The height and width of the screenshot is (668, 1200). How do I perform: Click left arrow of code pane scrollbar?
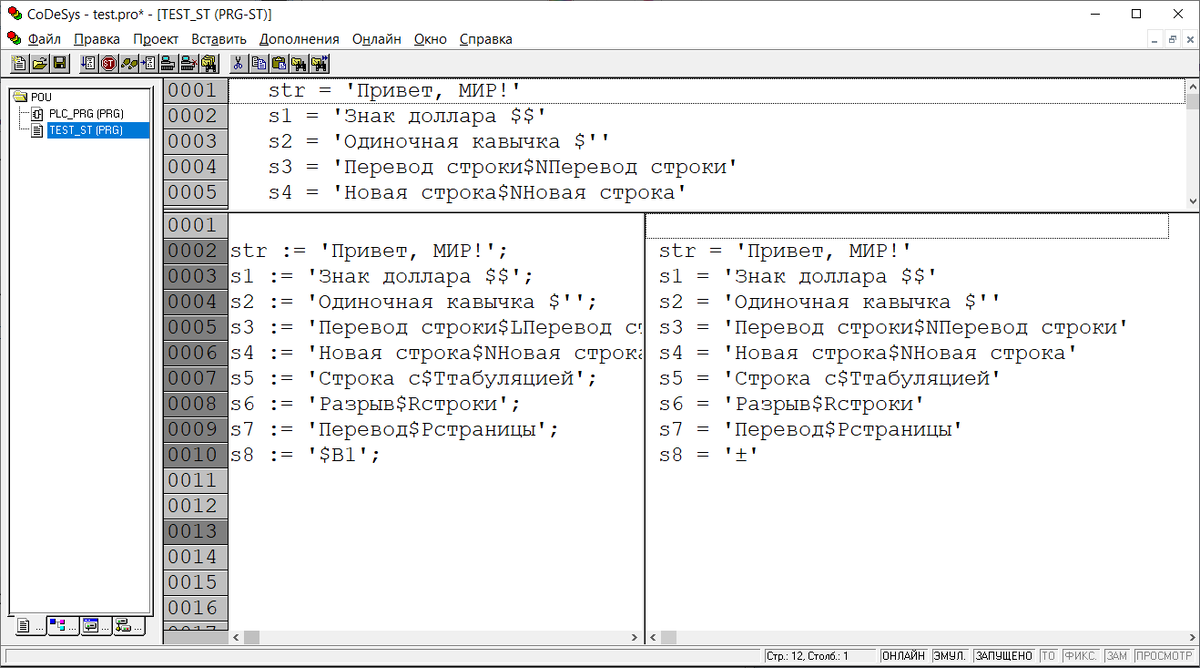point(236,637)
